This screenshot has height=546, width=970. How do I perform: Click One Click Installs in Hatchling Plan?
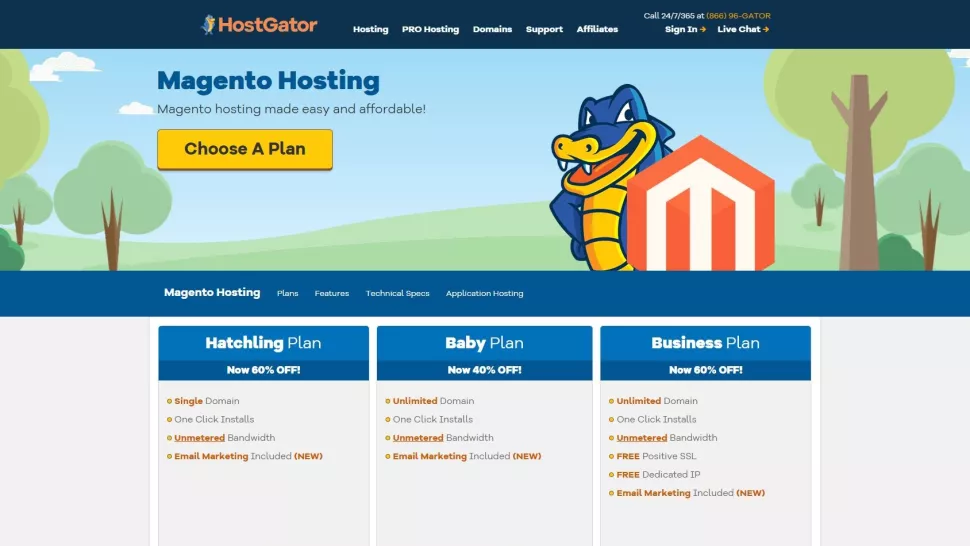coord(214,419)
